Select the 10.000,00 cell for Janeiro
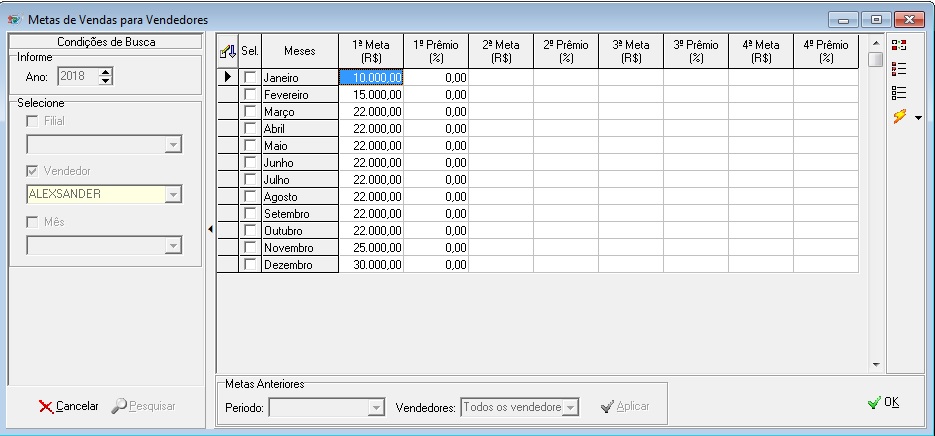935x436 pixels. (x=371, y=78)
